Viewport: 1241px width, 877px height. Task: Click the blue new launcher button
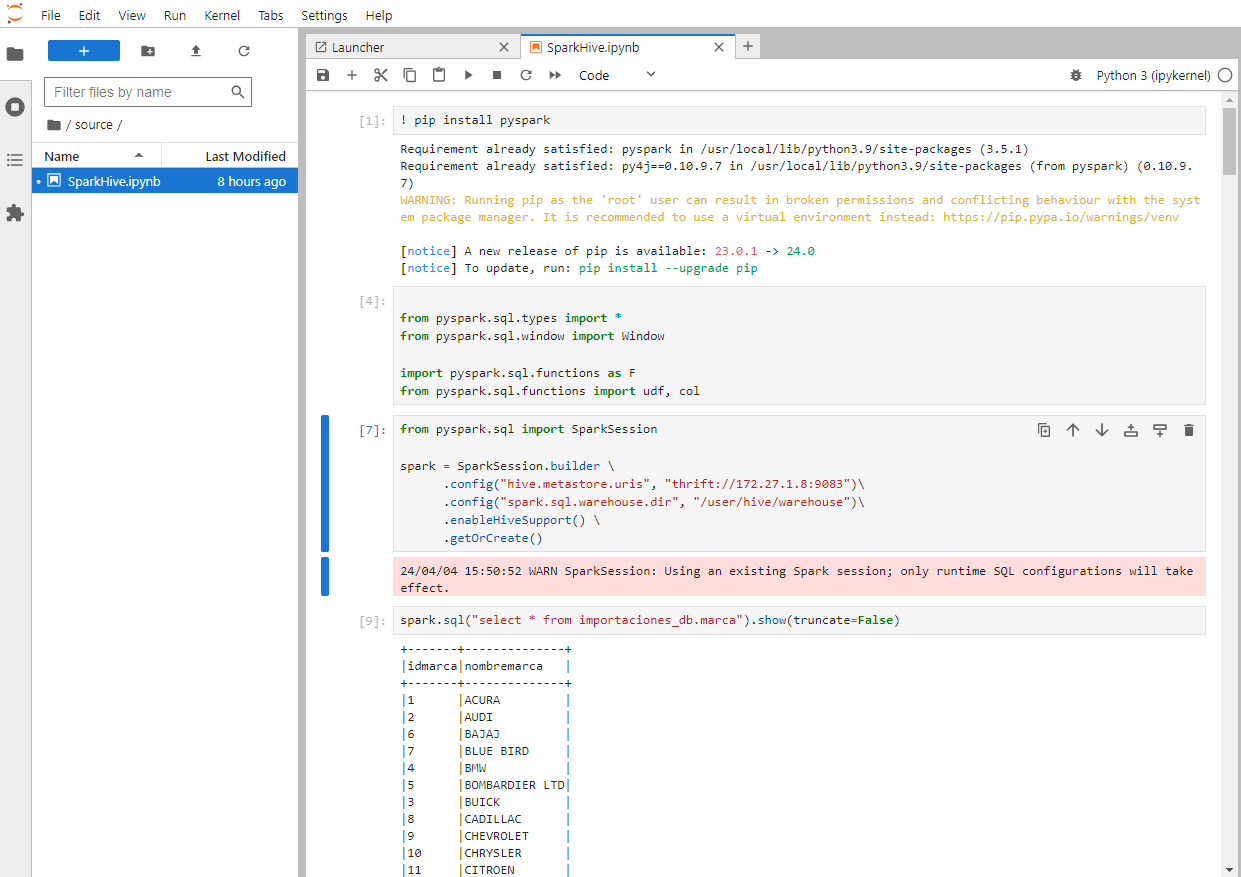(x=84, y=51)
